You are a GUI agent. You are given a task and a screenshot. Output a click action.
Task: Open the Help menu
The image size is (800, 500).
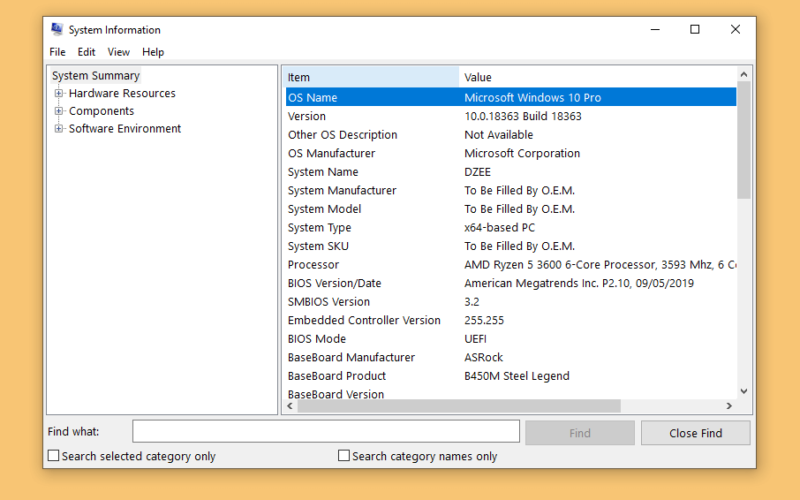pyautogui.click(x=153, y=52)
